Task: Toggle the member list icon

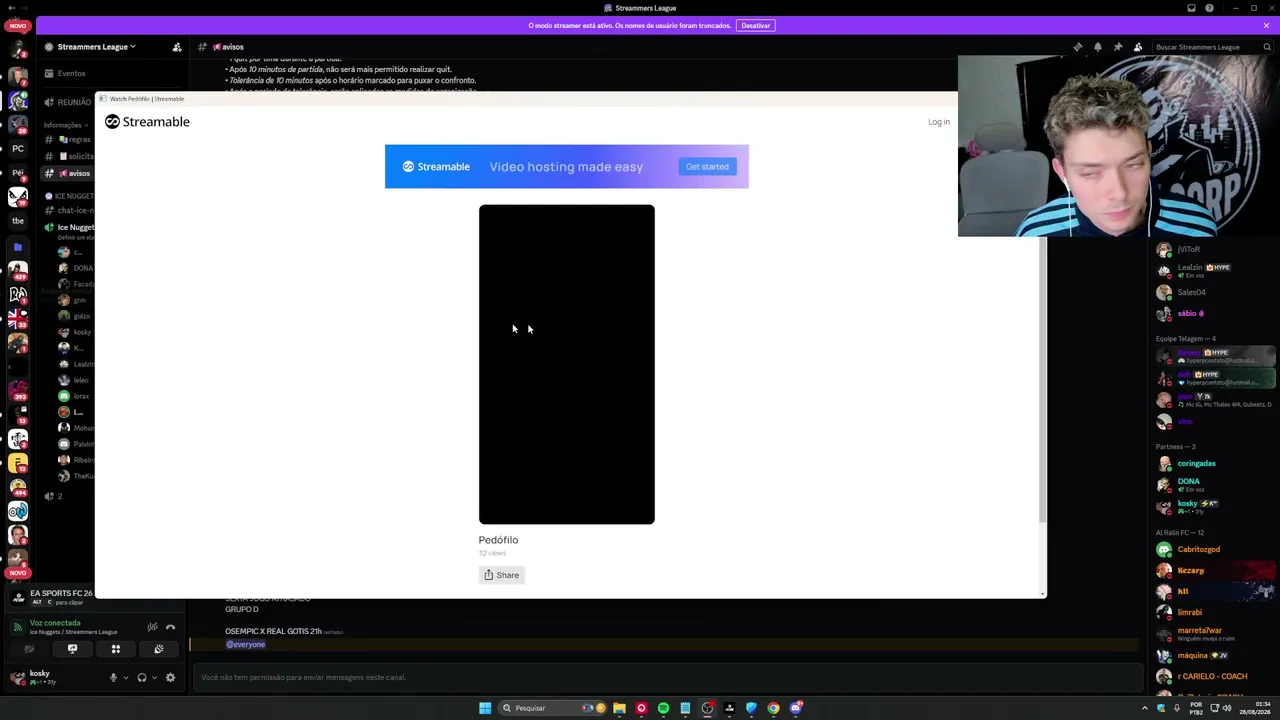Action: (1138, 47)
